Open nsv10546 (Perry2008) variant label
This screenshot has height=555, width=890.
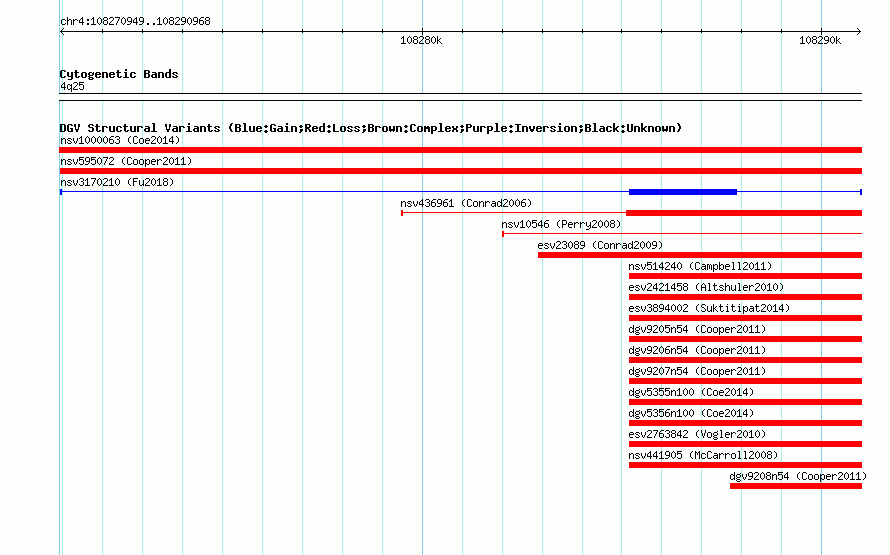561,224
